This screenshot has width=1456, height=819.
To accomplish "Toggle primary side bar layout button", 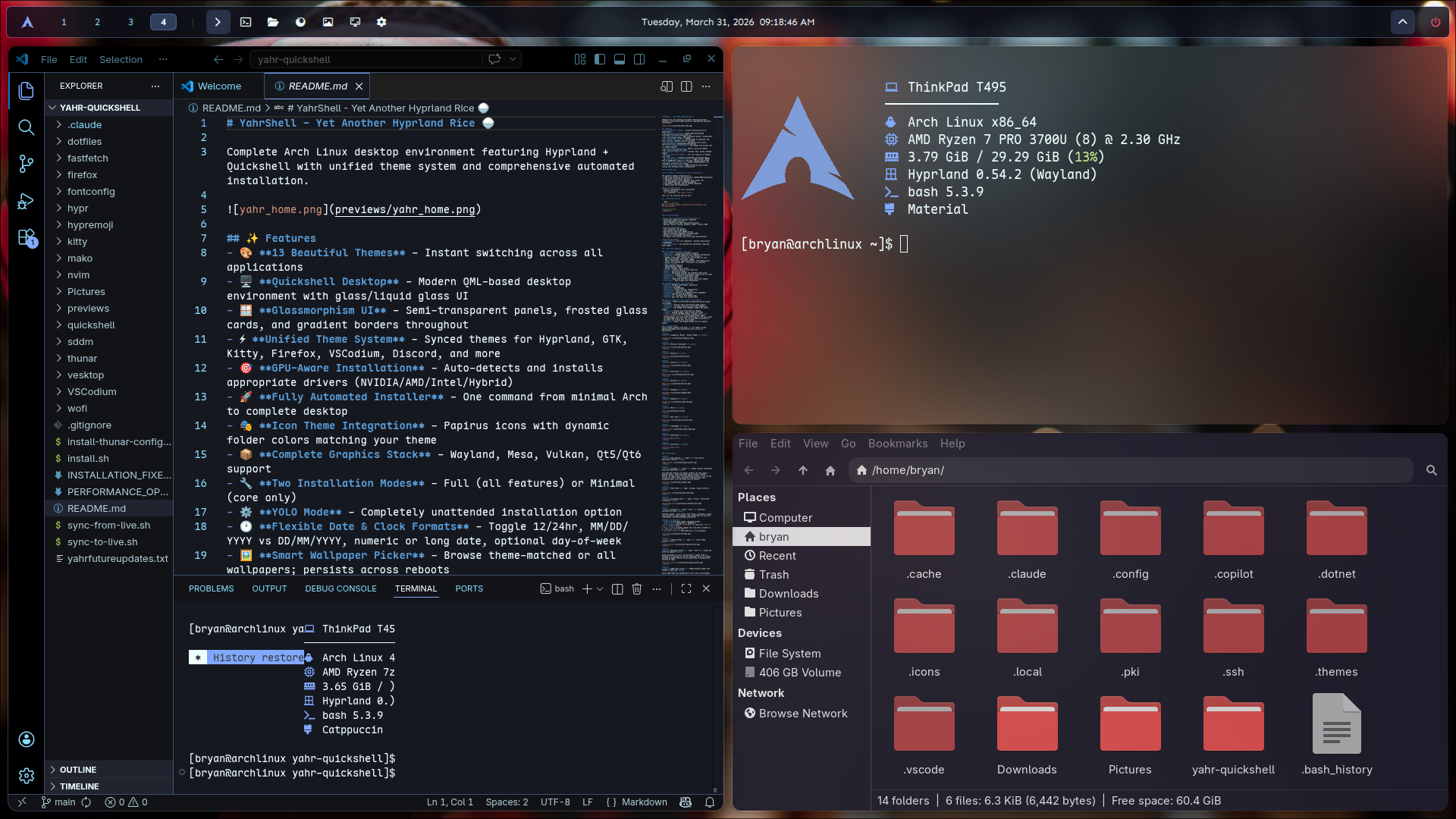I will (x=600, y=59).
